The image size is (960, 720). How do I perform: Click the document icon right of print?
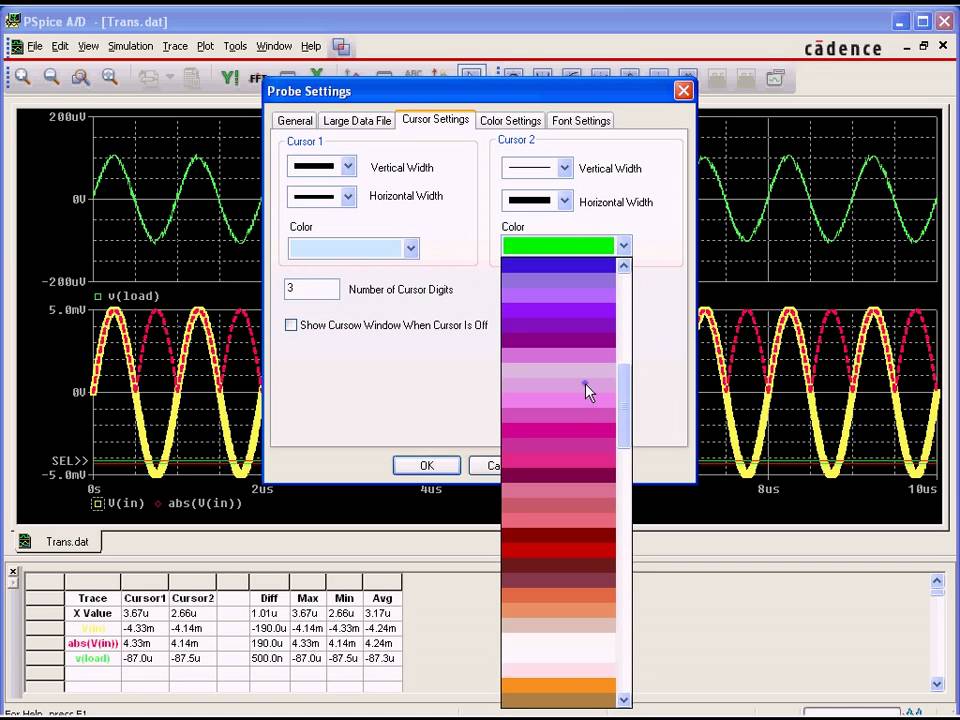pyautogui.click(x=192, y=77)
